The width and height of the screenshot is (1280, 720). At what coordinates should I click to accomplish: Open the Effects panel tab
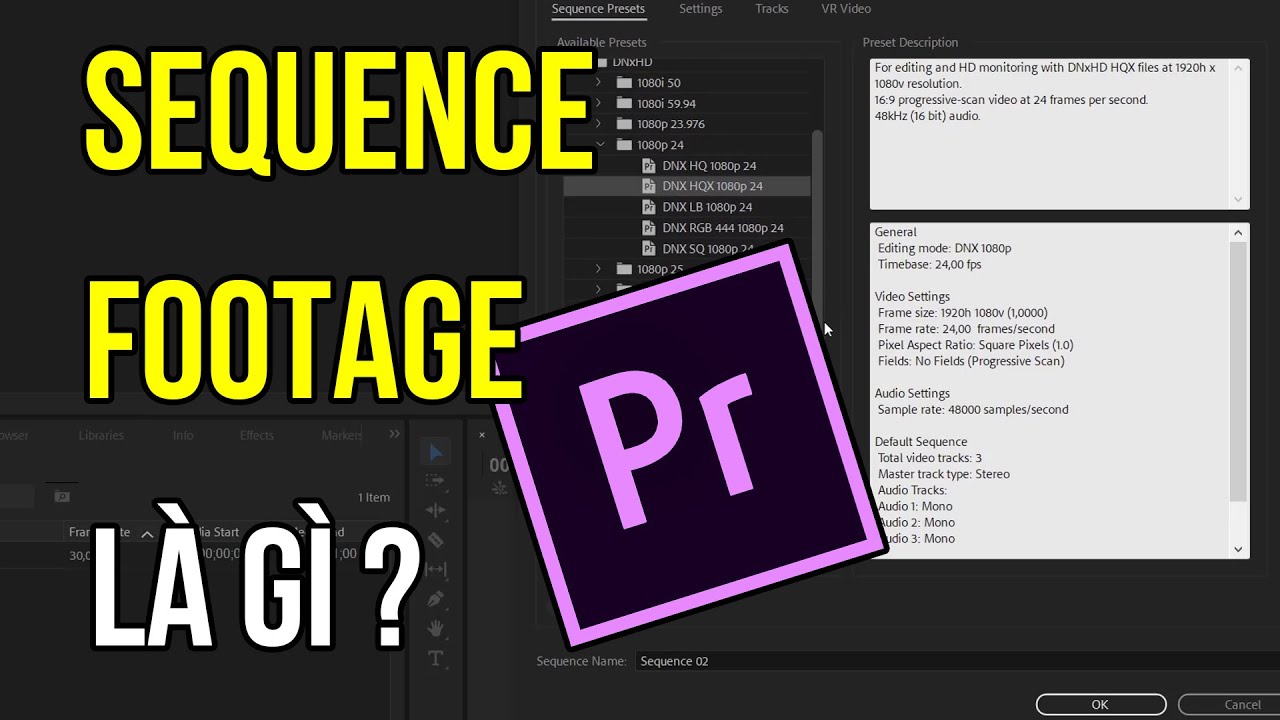point(256,435)
